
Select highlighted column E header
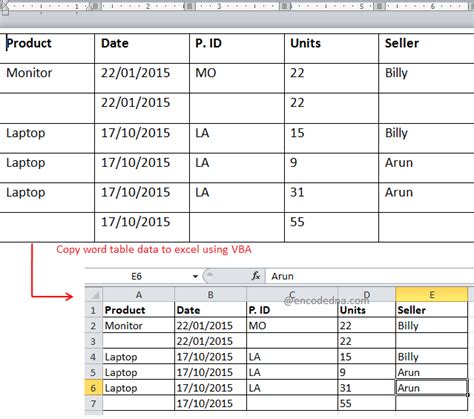tap(432, 295)
